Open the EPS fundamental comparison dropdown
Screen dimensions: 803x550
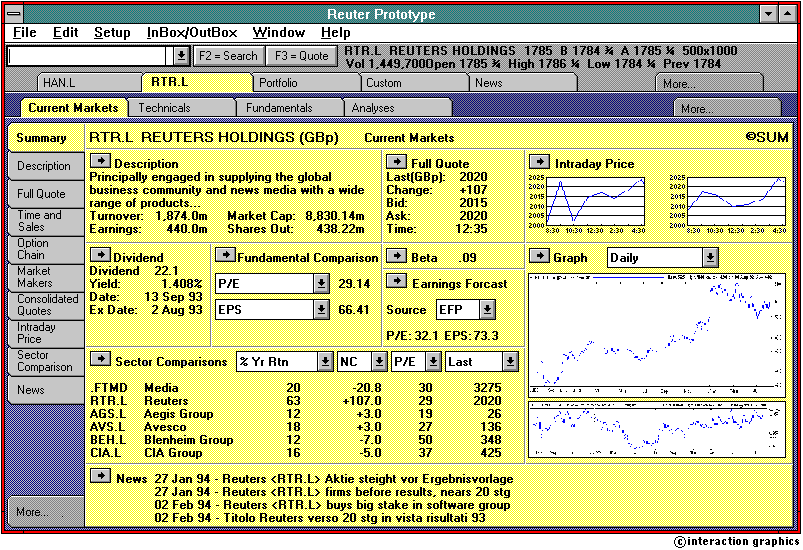[x=321, y=310]
